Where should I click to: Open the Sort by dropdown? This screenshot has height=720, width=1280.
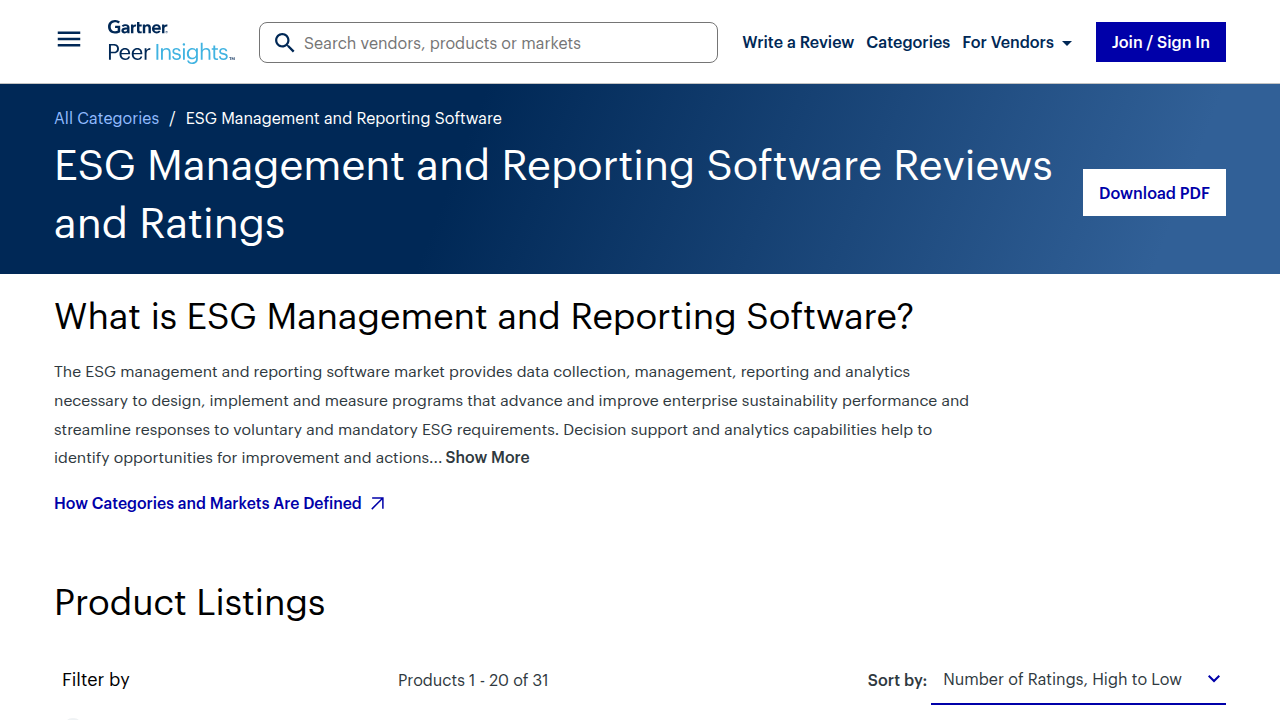point(1078,680)
